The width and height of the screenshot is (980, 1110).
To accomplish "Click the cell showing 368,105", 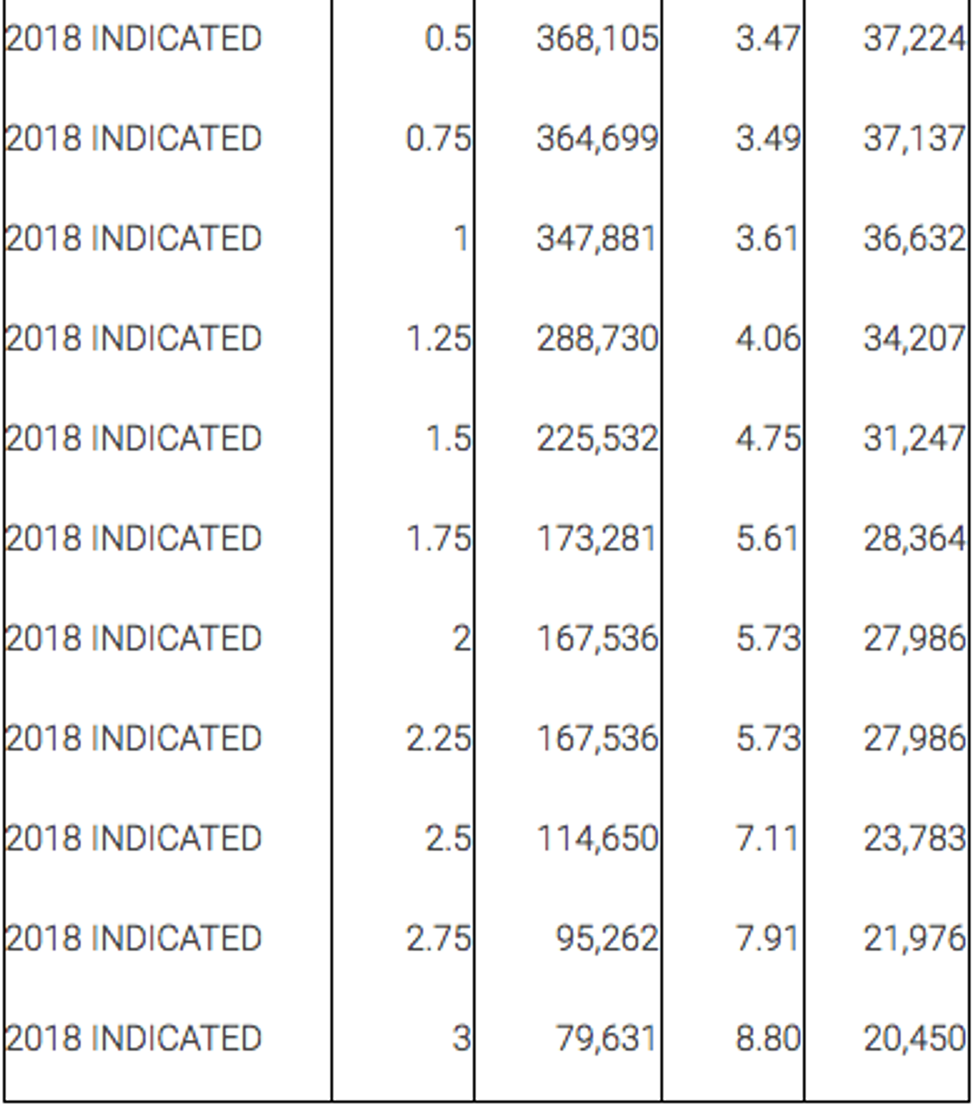I will pos(597,40).
